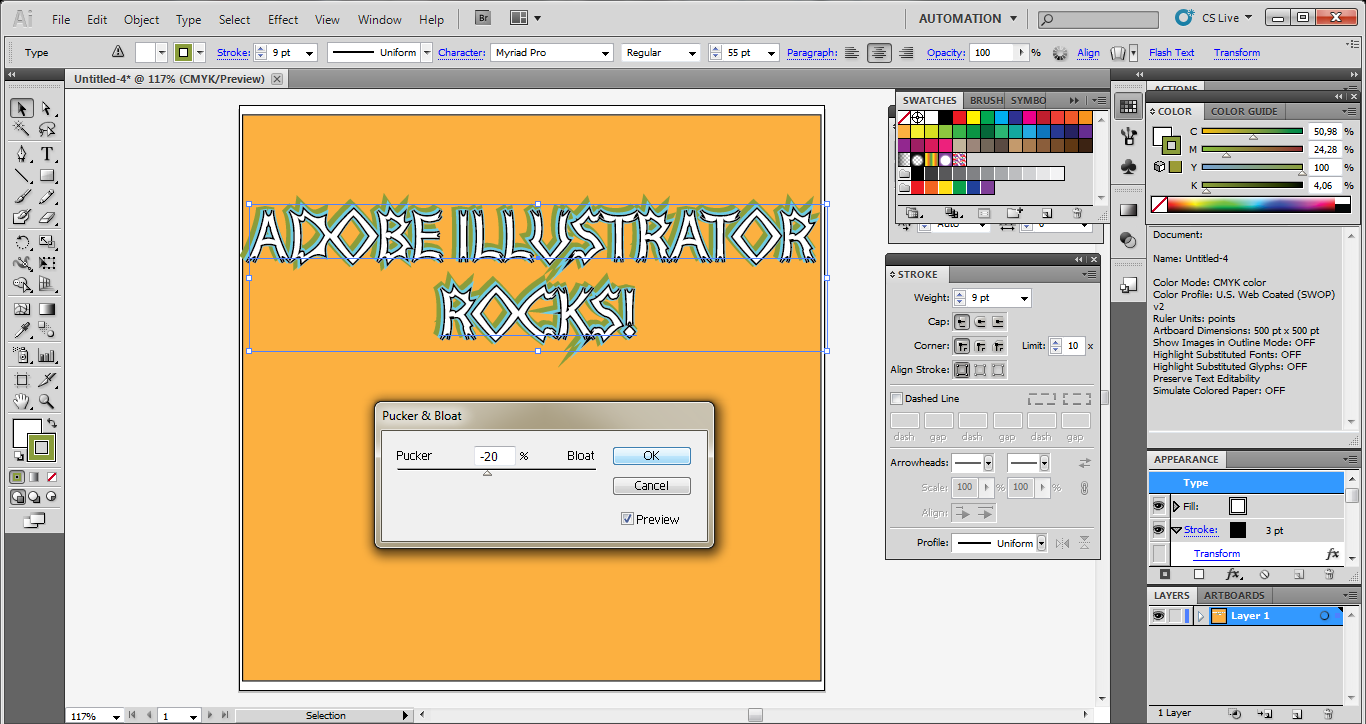The image size is (1366, 724).
Task: Click Add New Effect fx button
Action: pos(1233,575)
